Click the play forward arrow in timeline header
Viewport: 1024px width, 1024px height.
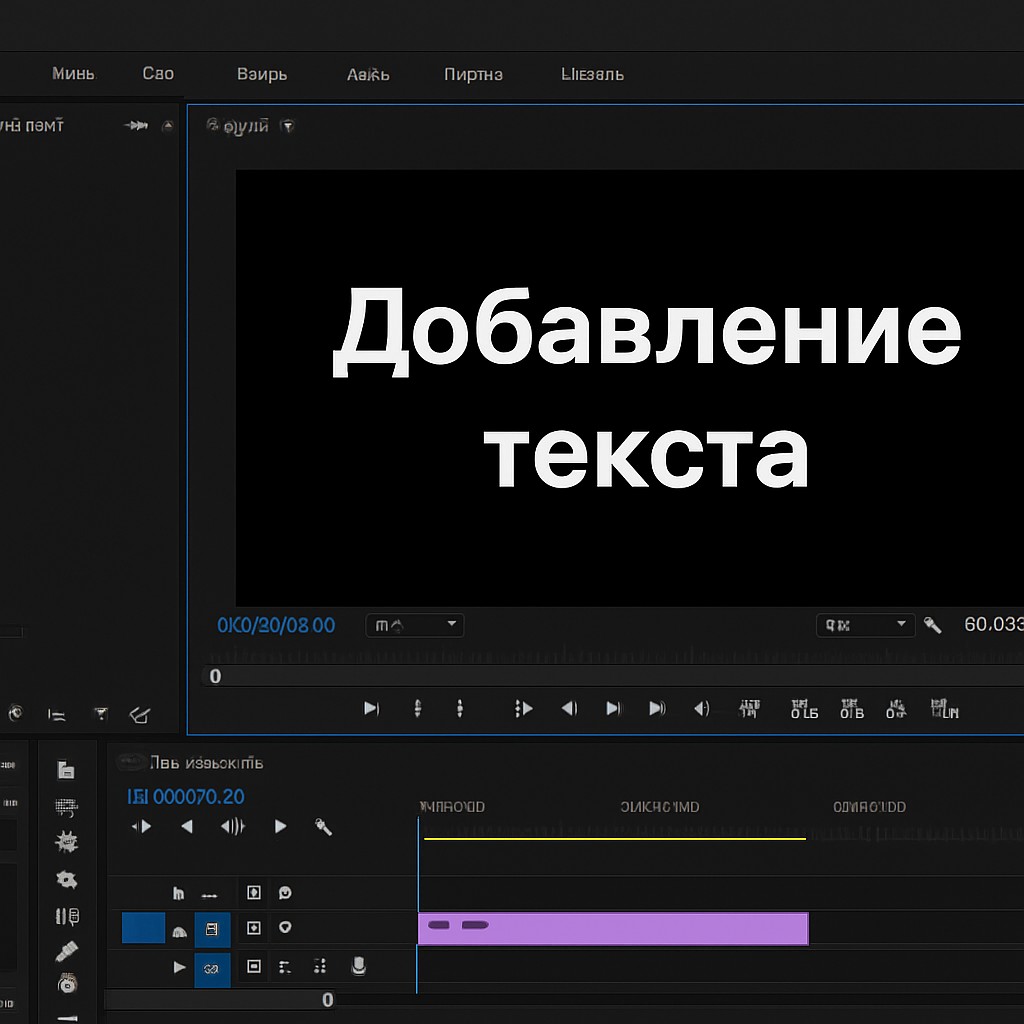point(281,827)
